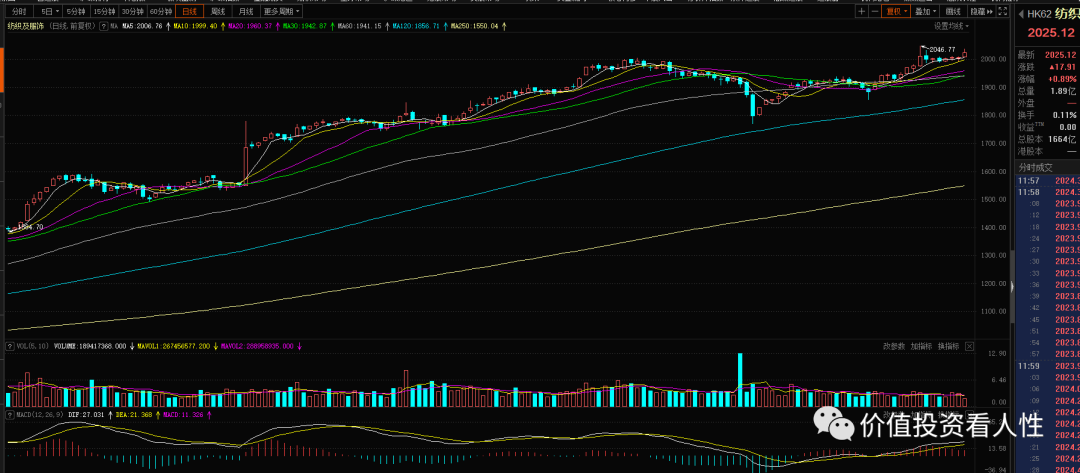Go to previous stock arrow beside HK62

1021,14
